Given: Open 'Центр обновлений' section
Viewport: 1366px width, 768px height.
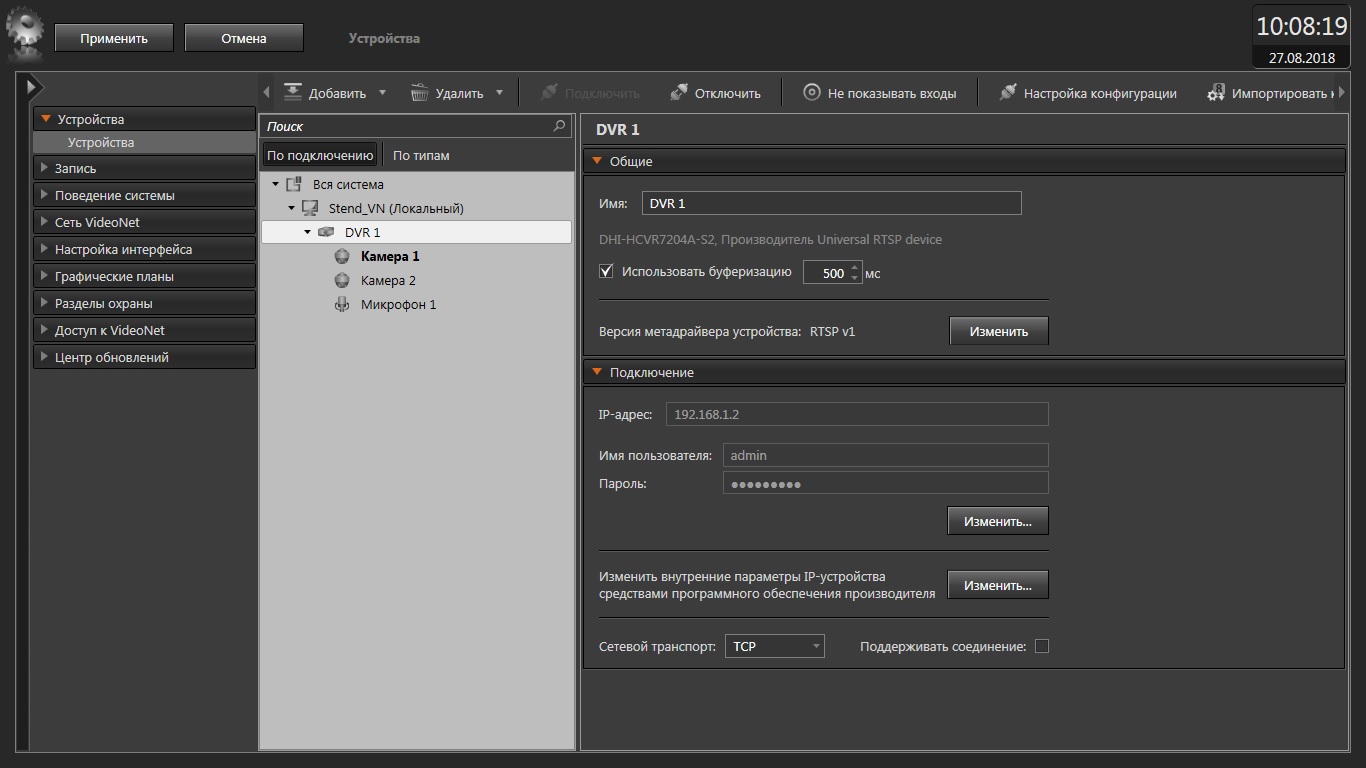Looking at the screenshot, I should coord(144,357).
